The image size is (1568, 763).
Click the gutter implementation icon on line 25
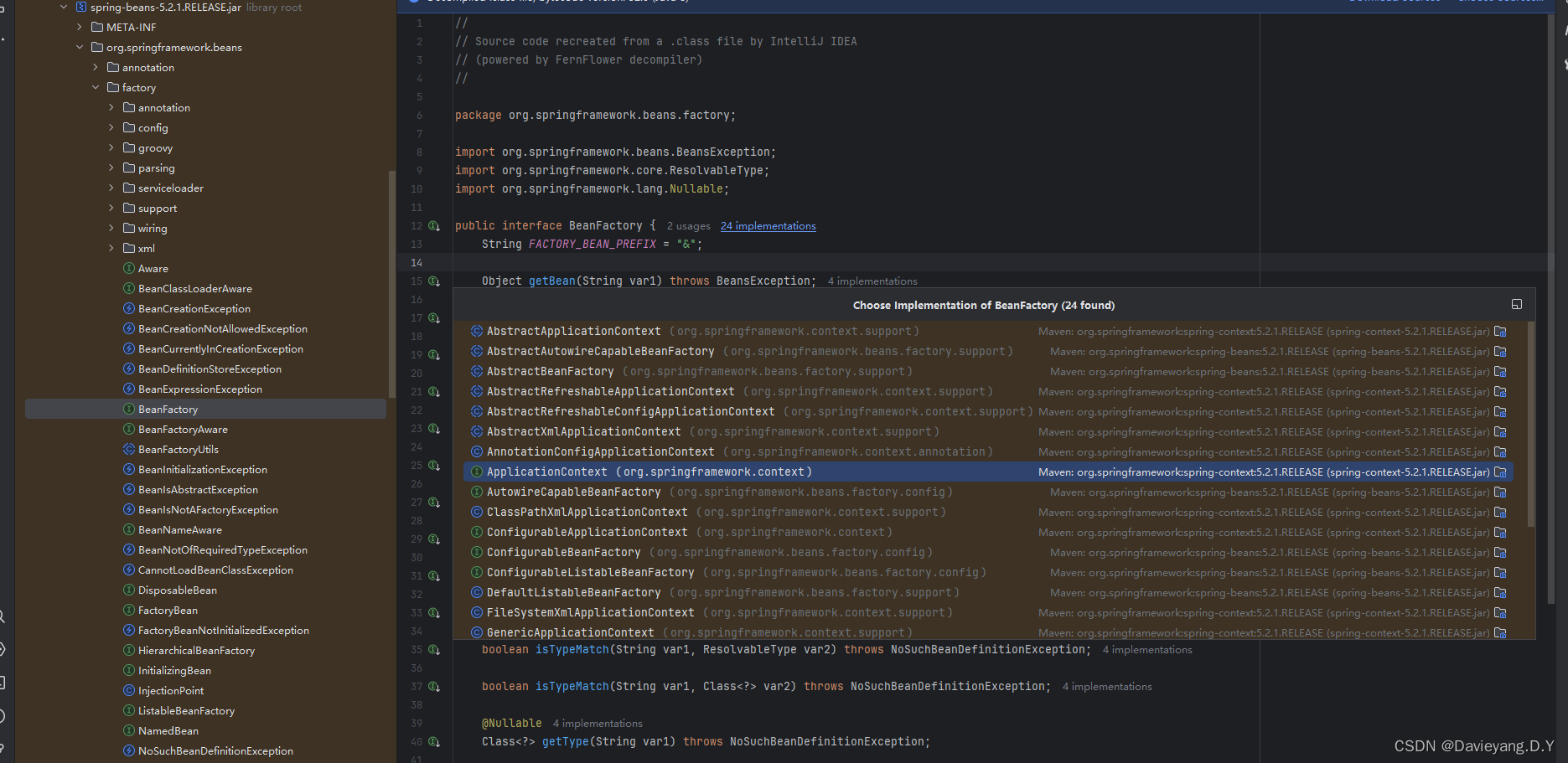coord(434,466)
